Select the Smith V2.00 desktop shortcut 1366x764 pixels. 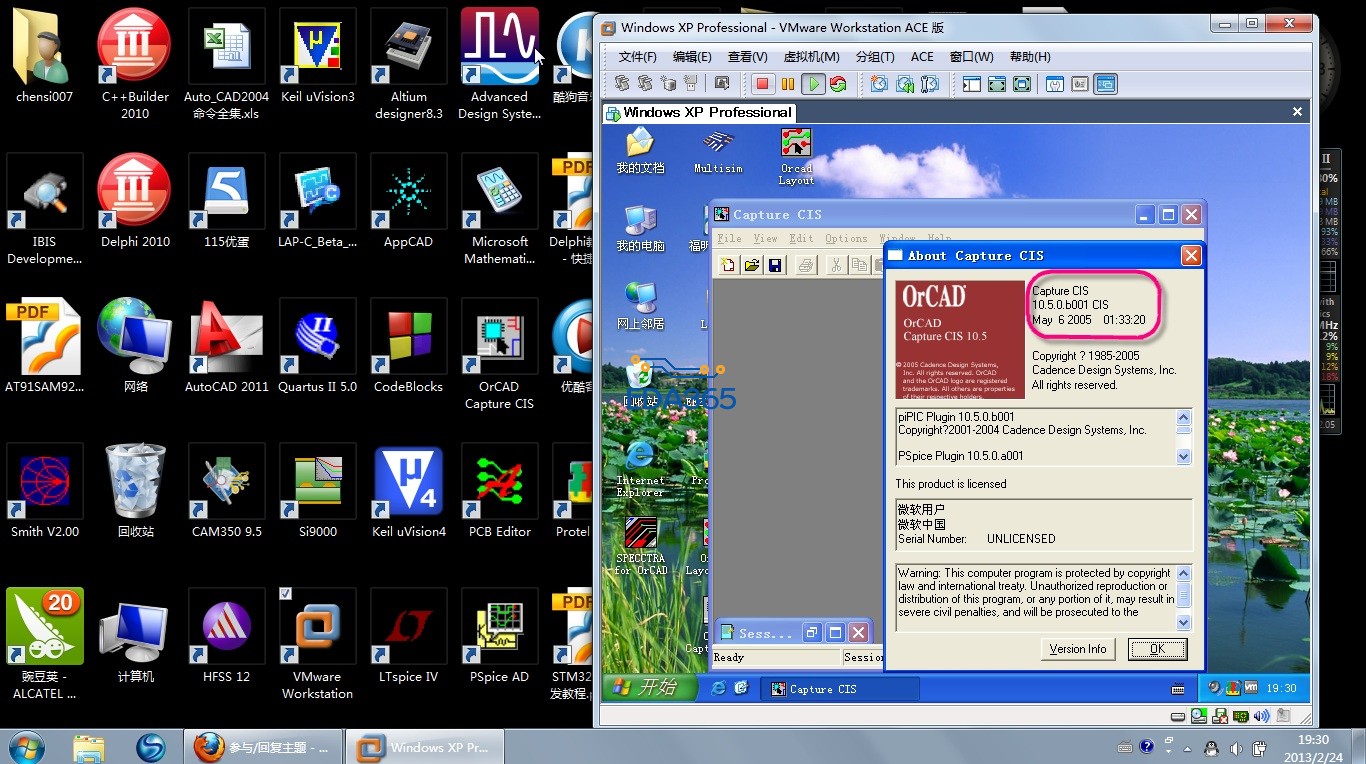(45, 492)
